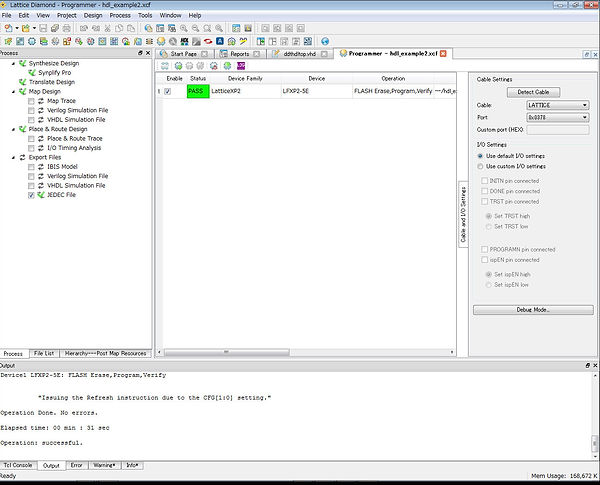
Task: Open the Programmer tool from second toolbar
Action: [161, 41]
